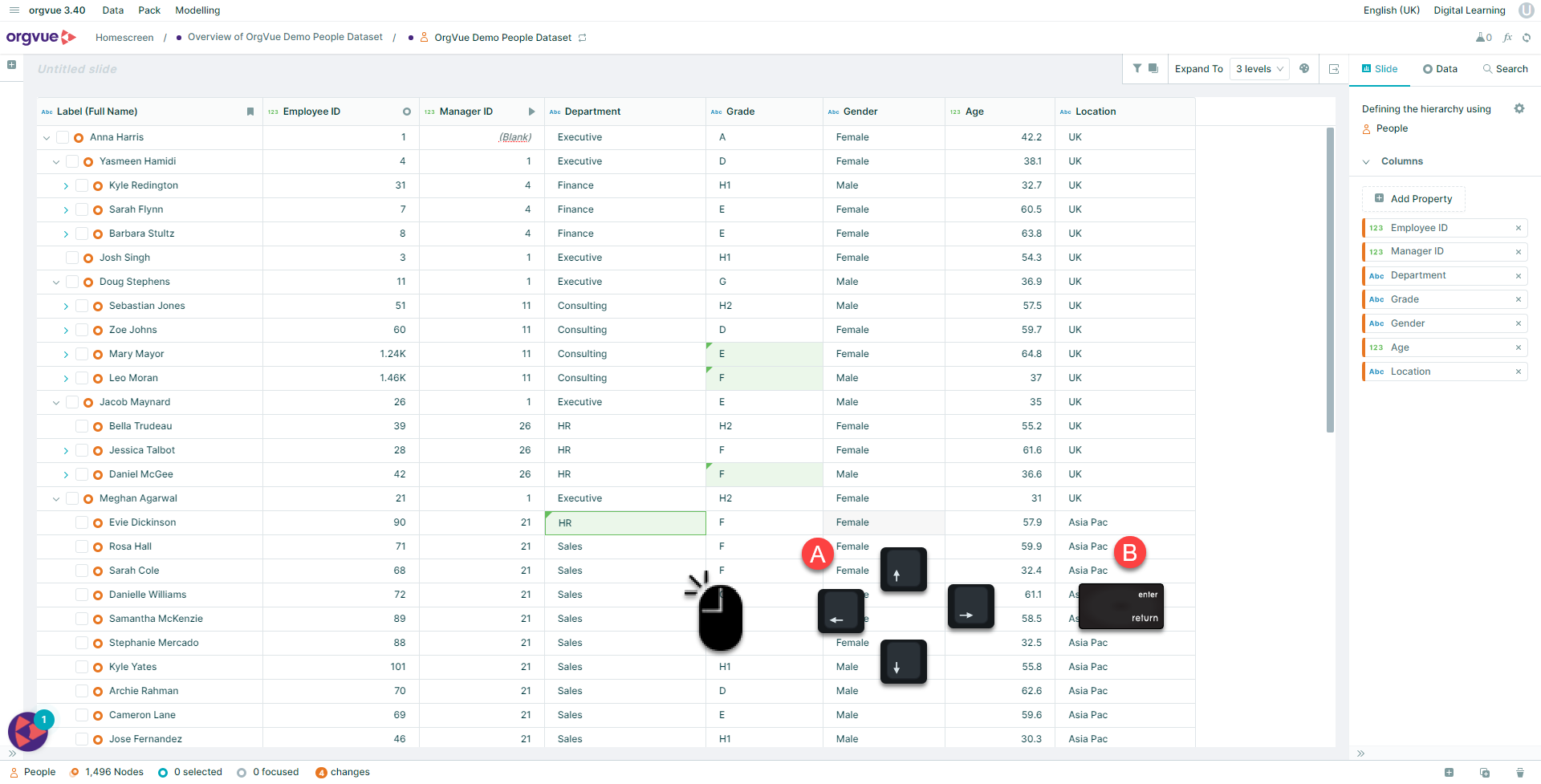This screenshot has width=1541, height=784.
Task: Collapse the Meghan Agarwal node
Action: [x=56, y=499]
